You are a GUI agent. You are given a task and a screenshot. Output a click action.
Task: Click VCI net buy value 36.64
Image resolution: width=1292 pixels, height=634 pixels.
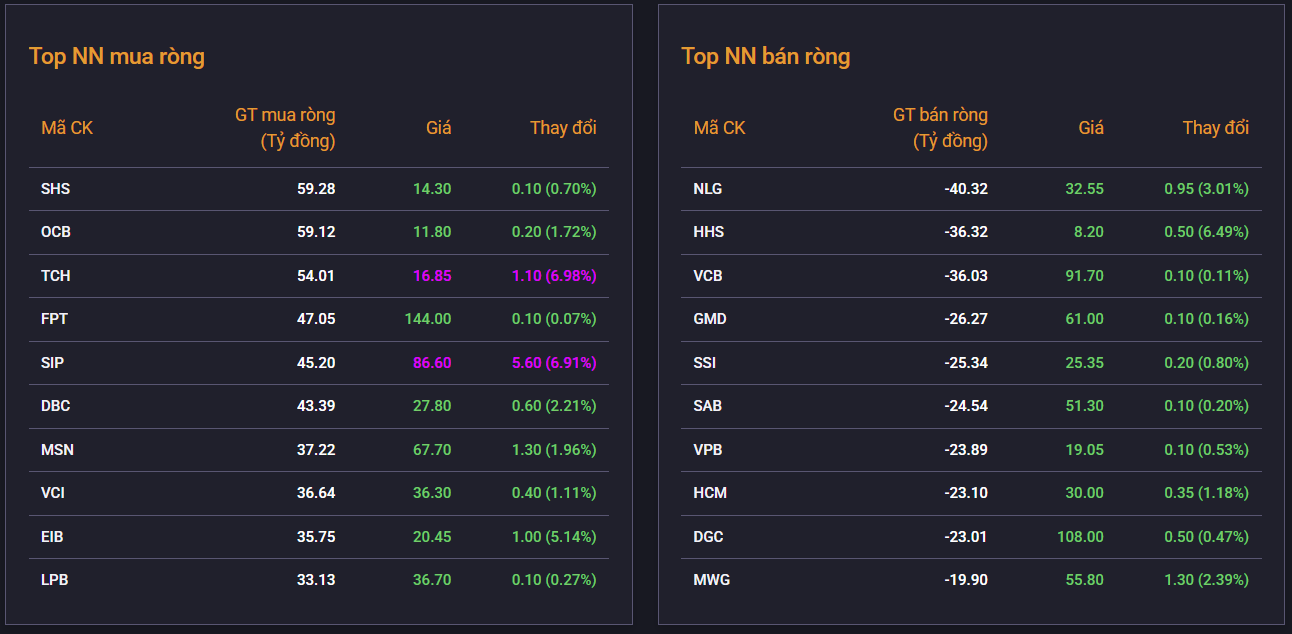click(316, 493)
